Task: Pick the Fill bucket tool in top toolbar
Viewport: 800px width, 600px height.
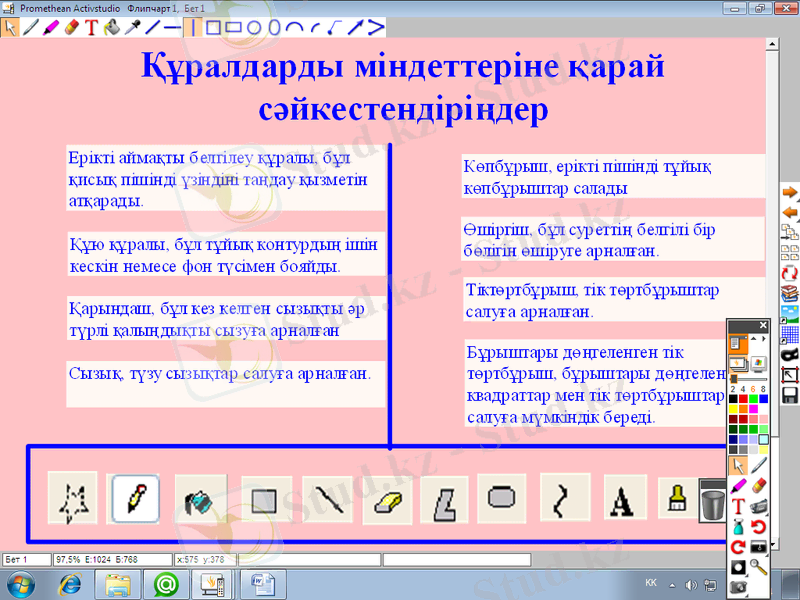Action: pyautogui.click(x=111, y=27)
